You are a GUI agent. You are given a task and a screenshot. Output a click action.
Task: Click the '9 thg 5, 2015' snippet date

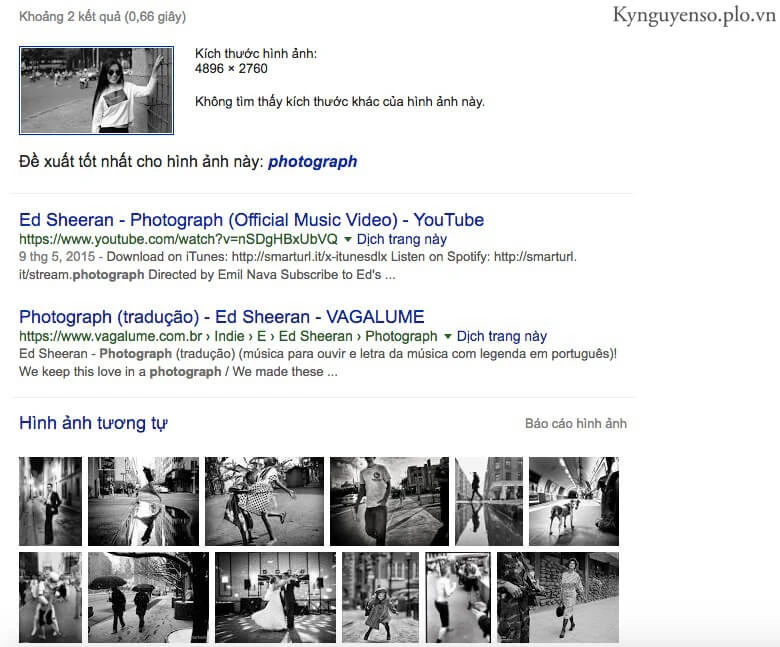point(57,257)
